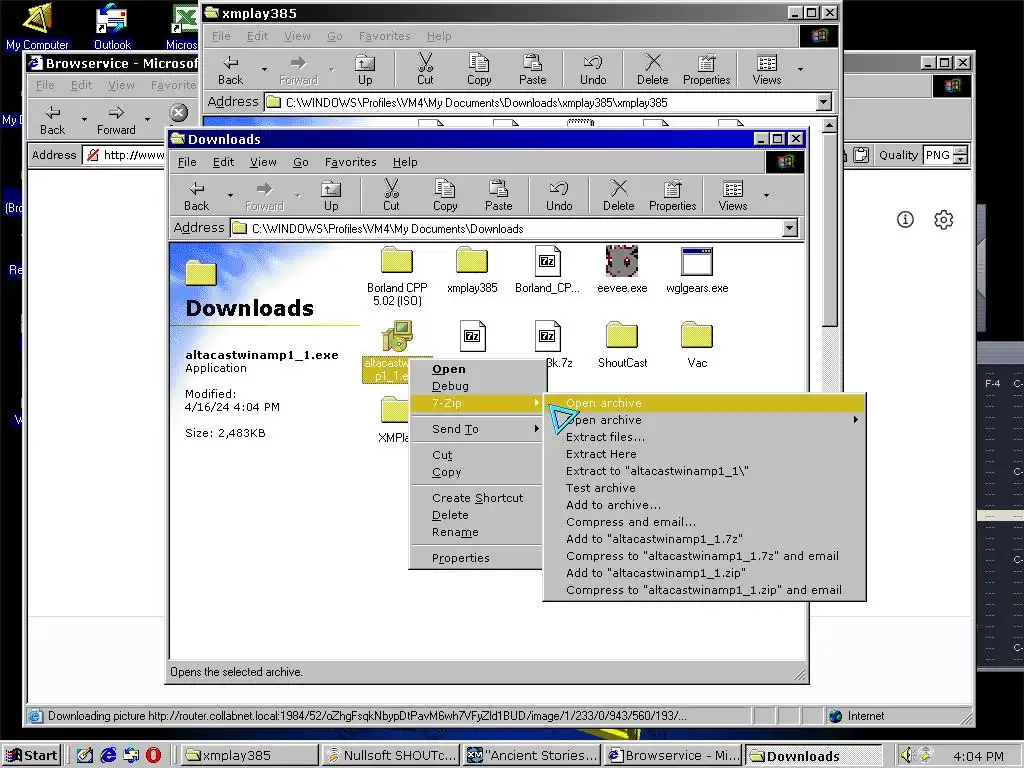Click Paste in the Downloads window toolbar
The width and height of the screenshot is (1024, 768).
(x=498, y=196)
